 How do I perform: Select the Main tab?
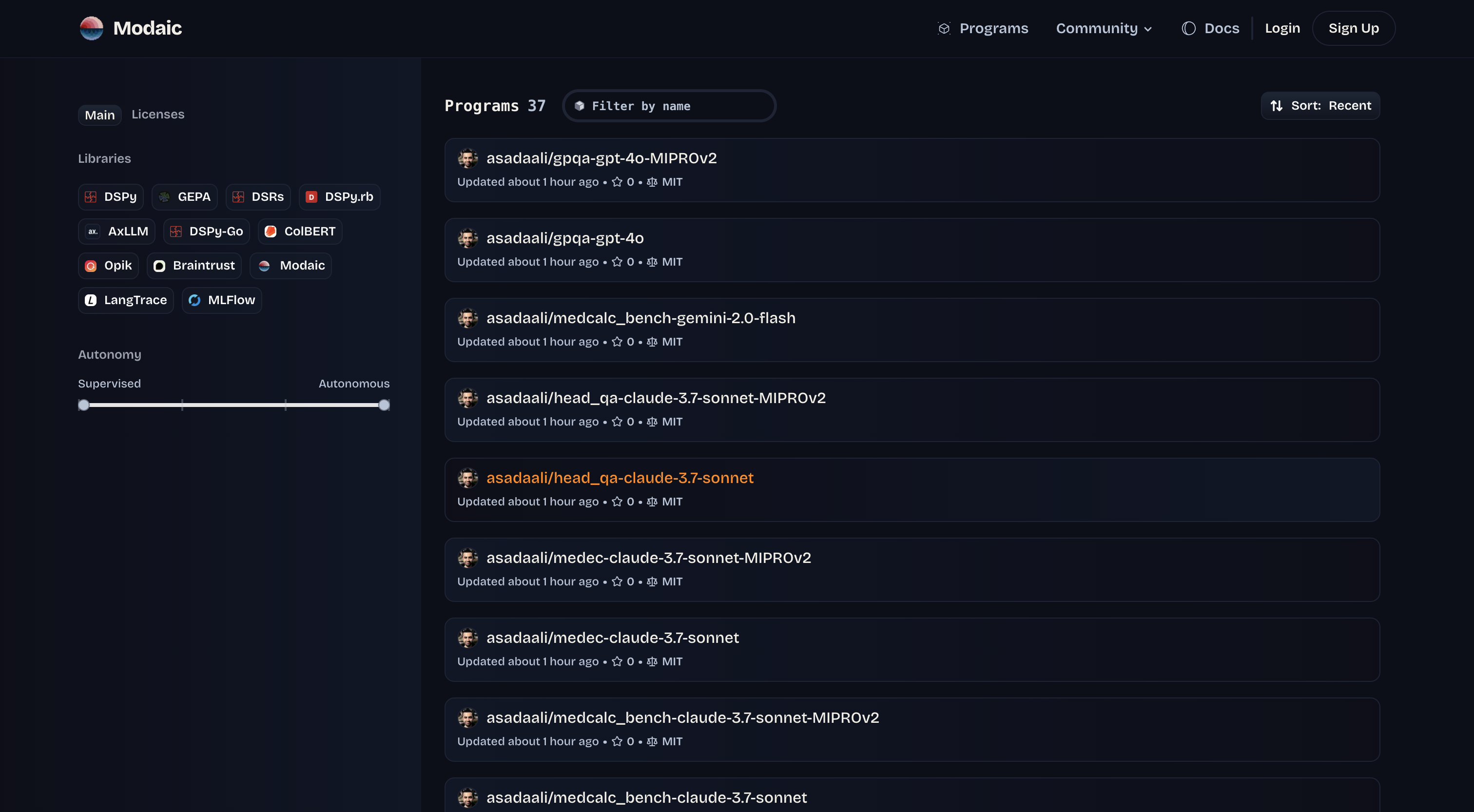click(x=99, y=115)
